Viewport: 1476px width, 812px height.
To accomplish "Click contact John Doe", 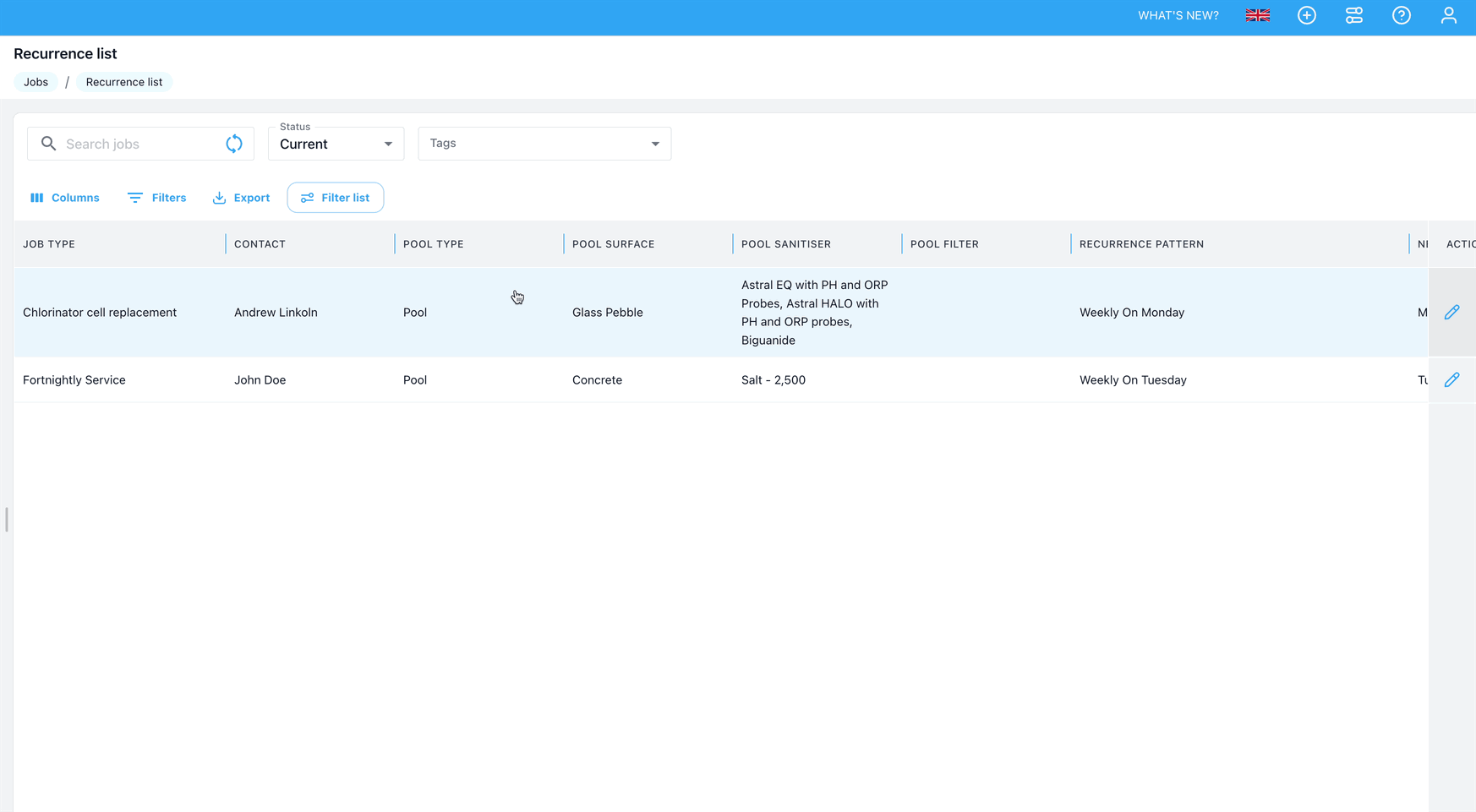I will click(260, 380).
